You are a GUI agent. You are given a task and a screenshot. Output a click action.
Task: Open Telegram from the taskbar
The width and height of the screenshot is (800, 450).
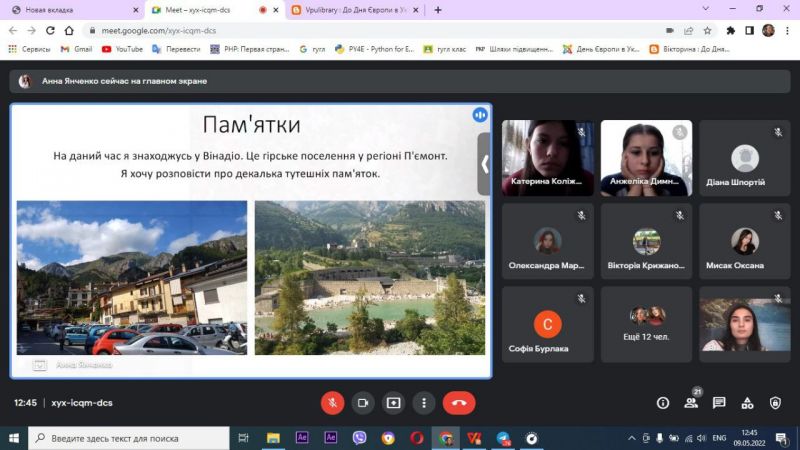click(x=503, y=438)
